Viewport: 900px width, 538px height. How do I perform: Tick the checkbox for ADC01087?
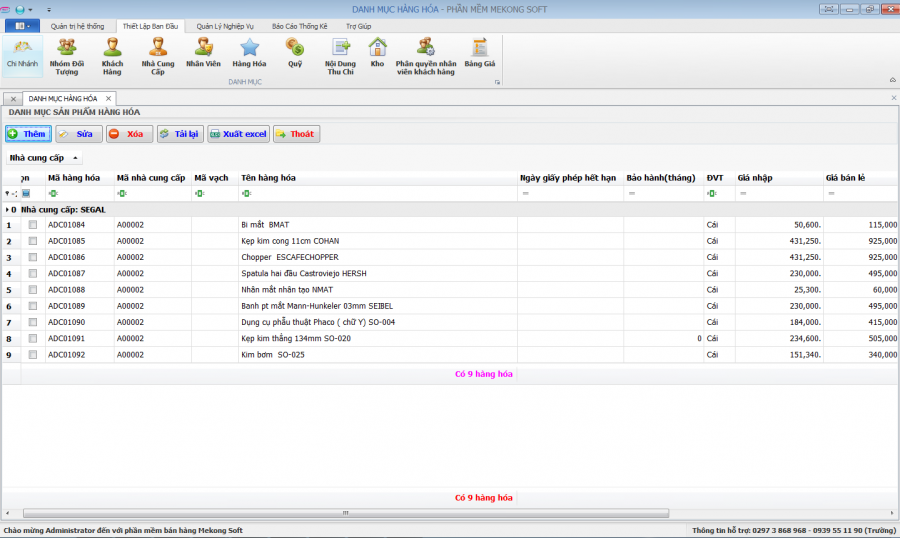pyautogui.click(x=33, y=273)
